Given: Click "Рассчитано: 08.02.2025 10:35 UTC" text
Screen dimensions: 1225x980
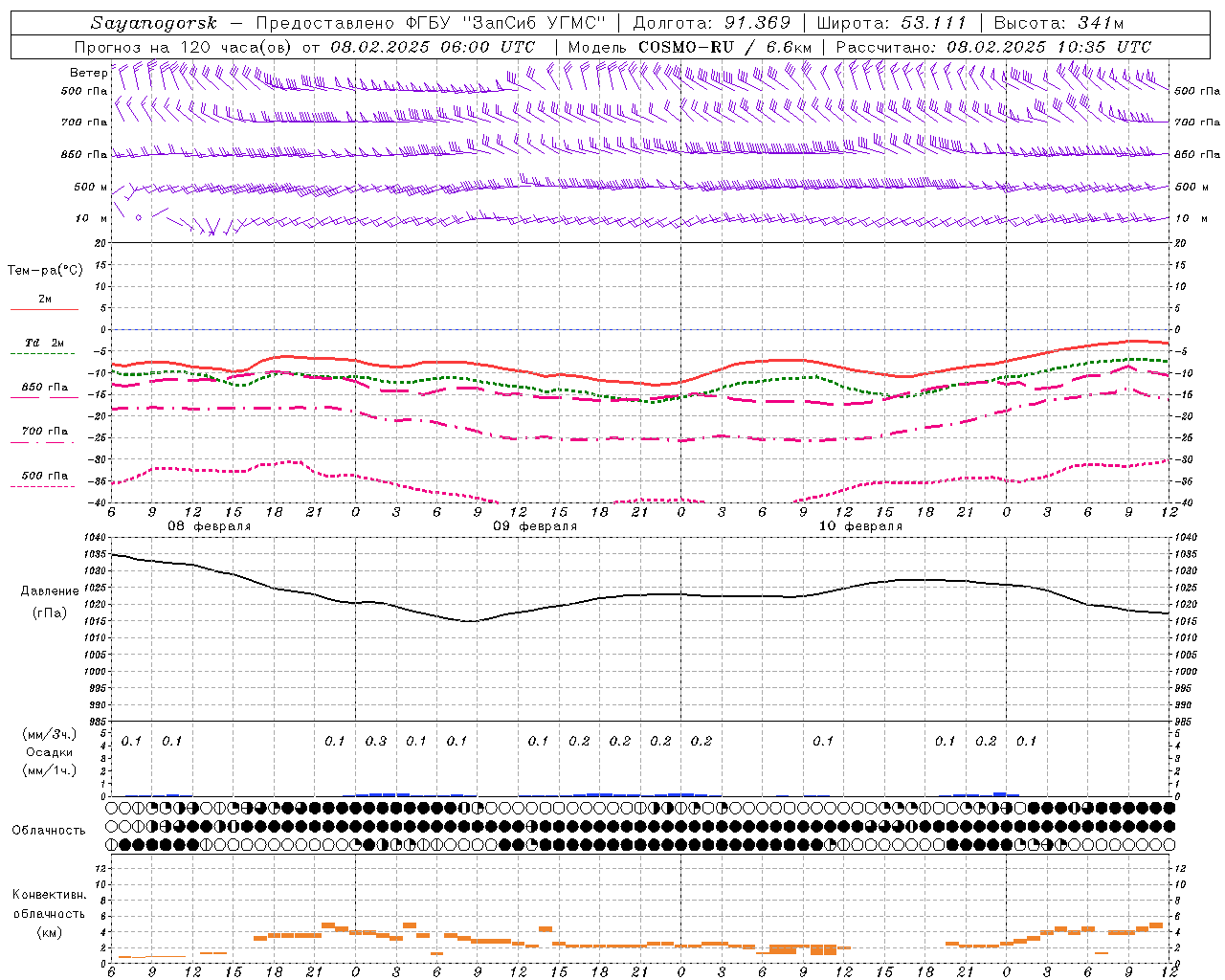Looking at the screenshot, I should (993, 47).
